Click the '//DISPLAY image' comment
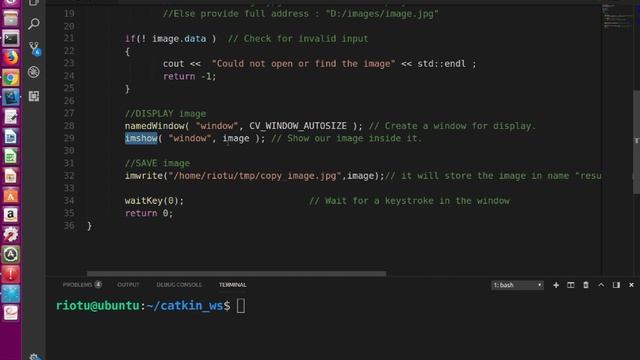The image size is (640, 360). point(165,113)
